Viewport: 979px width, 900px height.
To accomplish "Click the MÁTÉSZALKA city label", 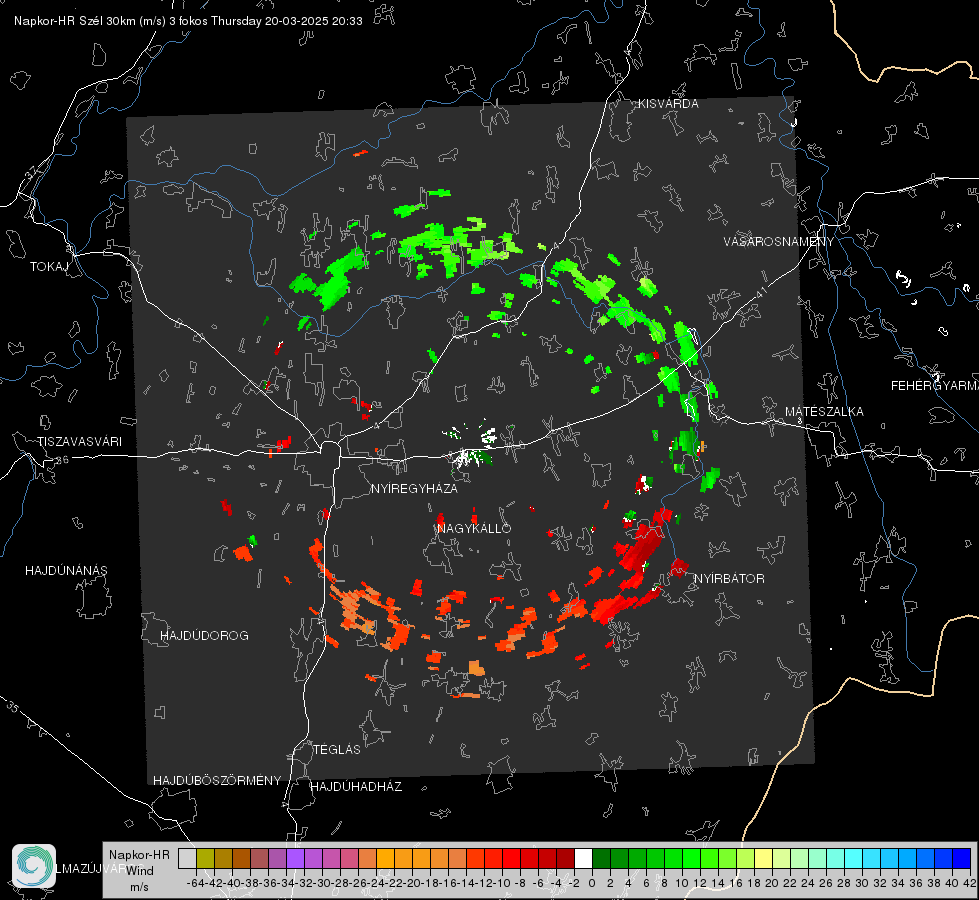I will click(x=824, y=412).
